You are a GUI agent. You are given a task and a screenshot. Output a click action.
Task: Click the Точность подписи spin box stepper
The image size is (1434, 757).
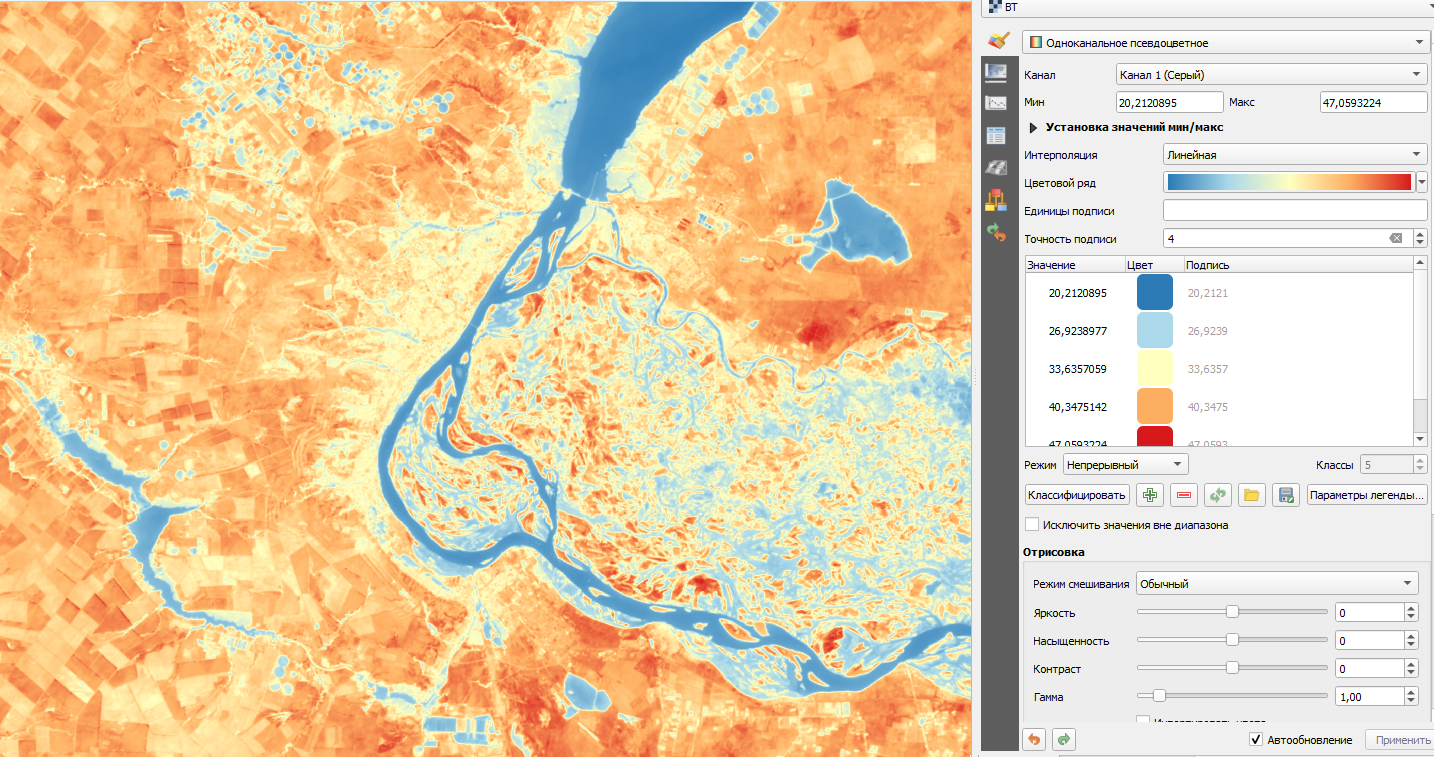tap(1420, 238)
